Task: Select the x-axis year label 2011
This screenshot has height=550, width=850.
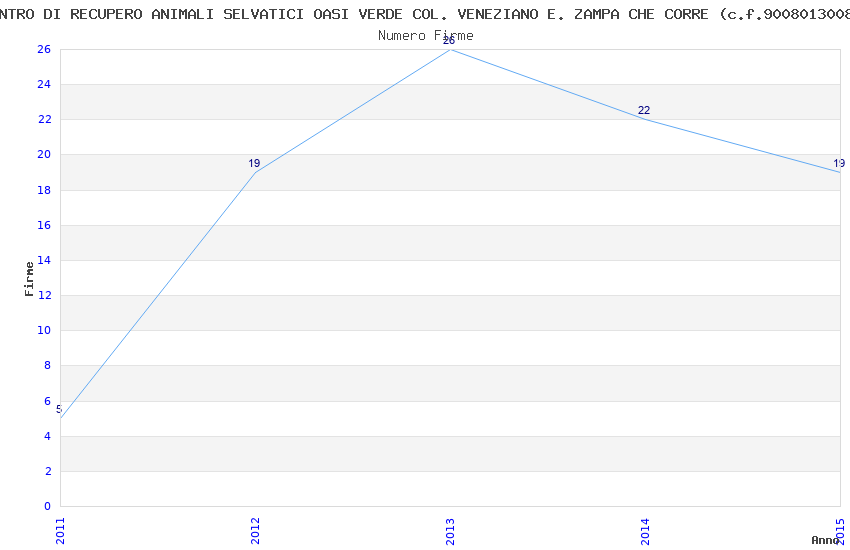Action: [60, 530]
